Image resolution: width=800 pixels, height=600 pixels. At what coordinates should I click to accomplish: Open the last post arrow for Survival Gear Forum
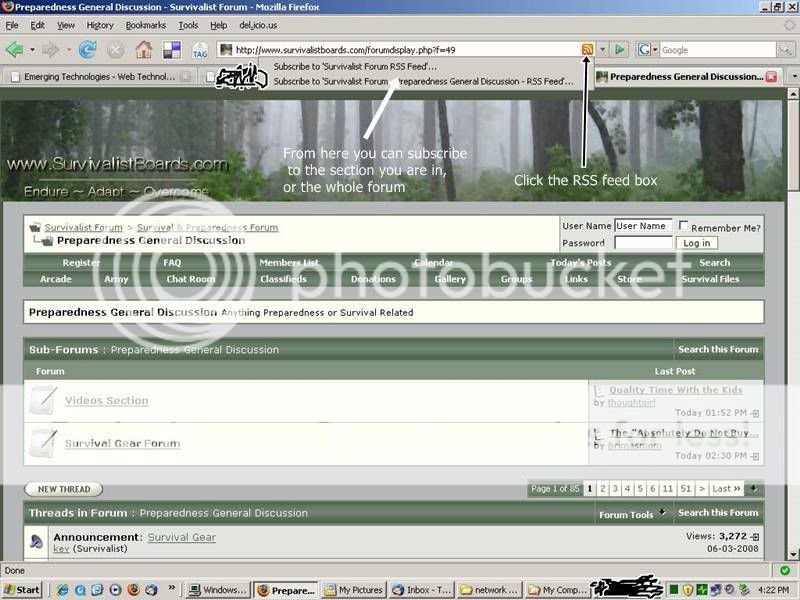coord(755,456)
